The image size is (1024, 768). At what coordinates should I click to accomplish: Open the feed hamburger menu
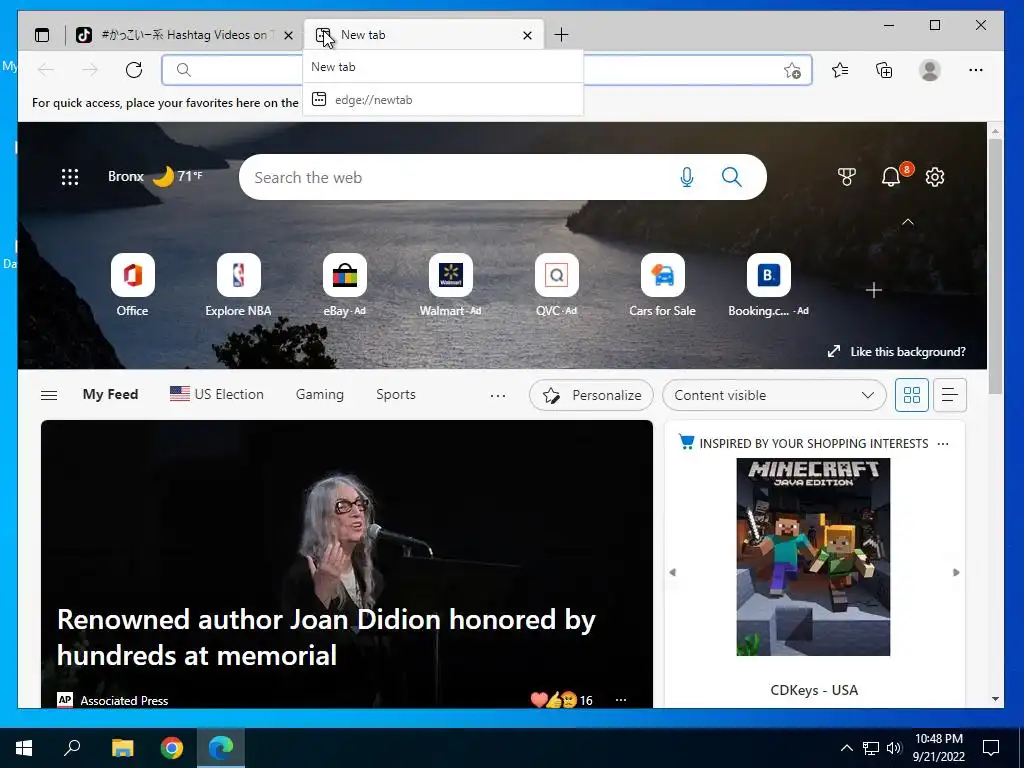[49, 395]
